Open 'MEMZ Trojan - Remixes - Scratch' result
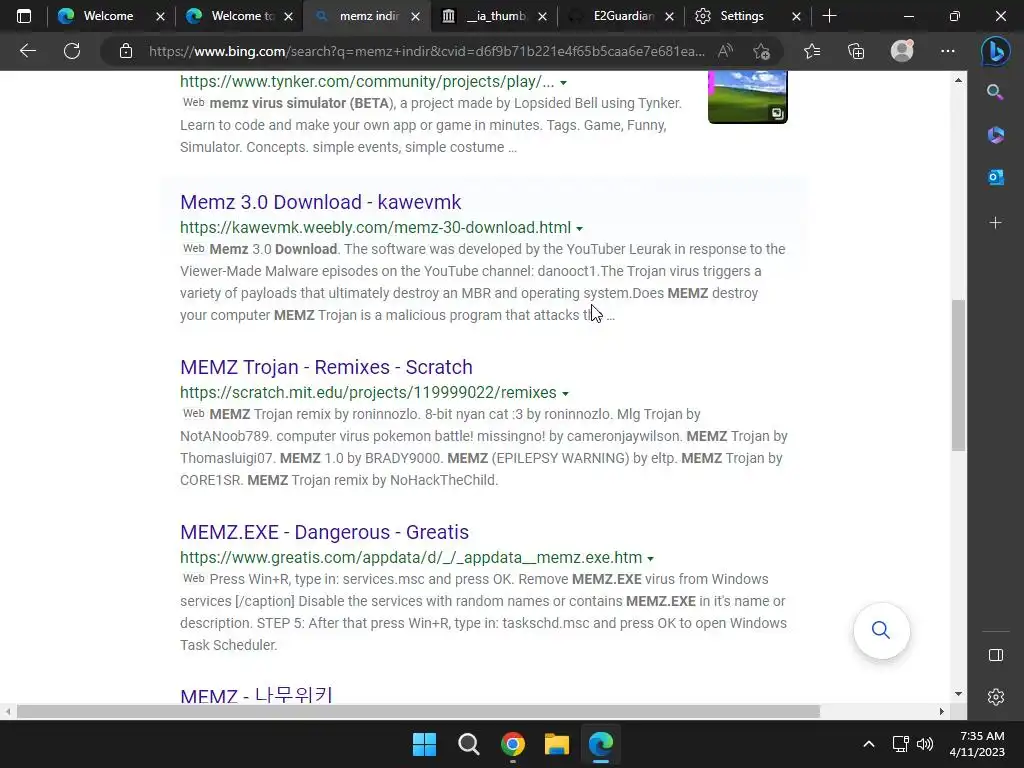The height and width of the screenshot is (768, 1024). pyautogui.click(x=327, y=367)
